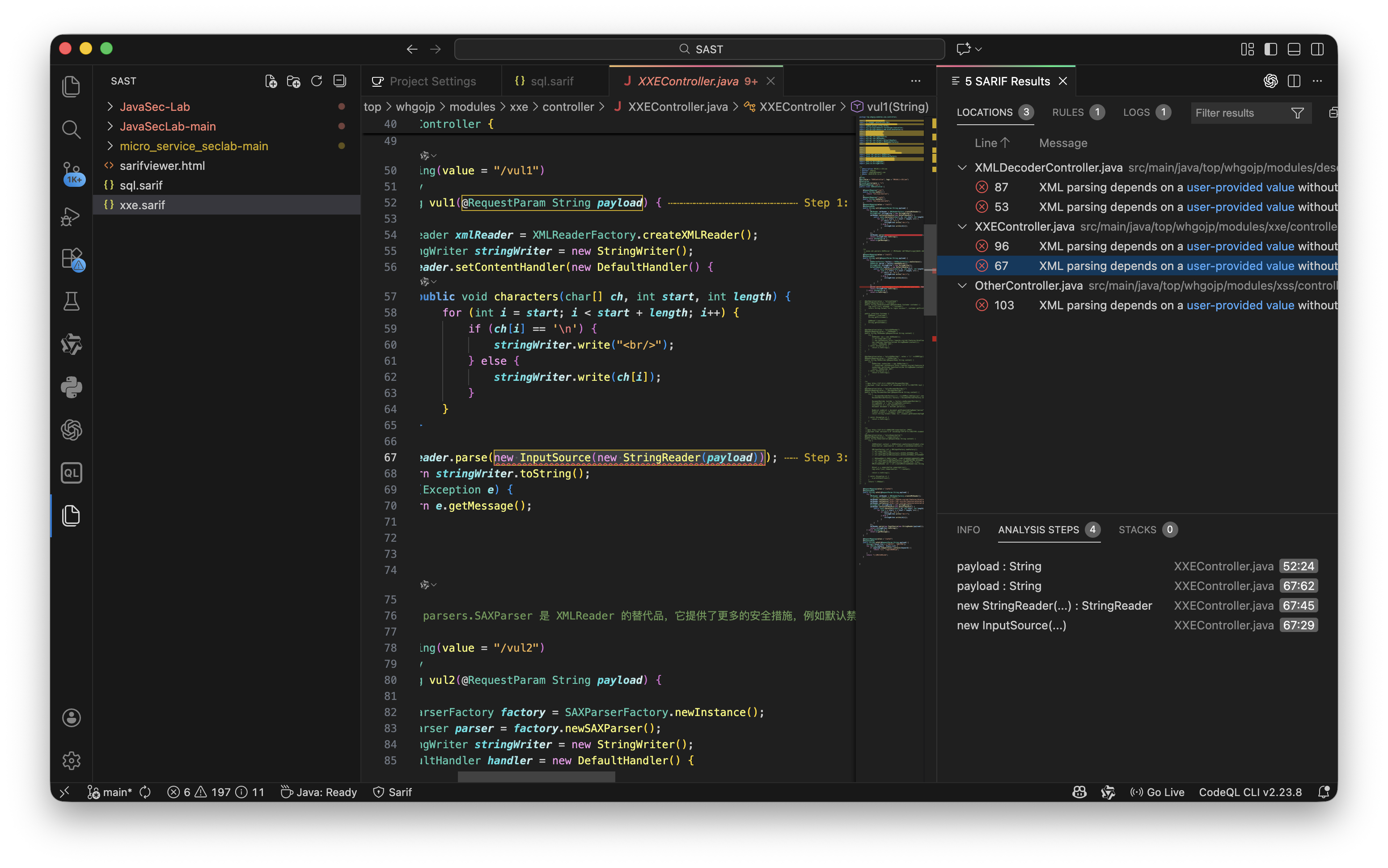This screenshot has width=1388, height=868.
Task: Open the CodeQL extension in activity bar
Action: click(x=71, y=473)
